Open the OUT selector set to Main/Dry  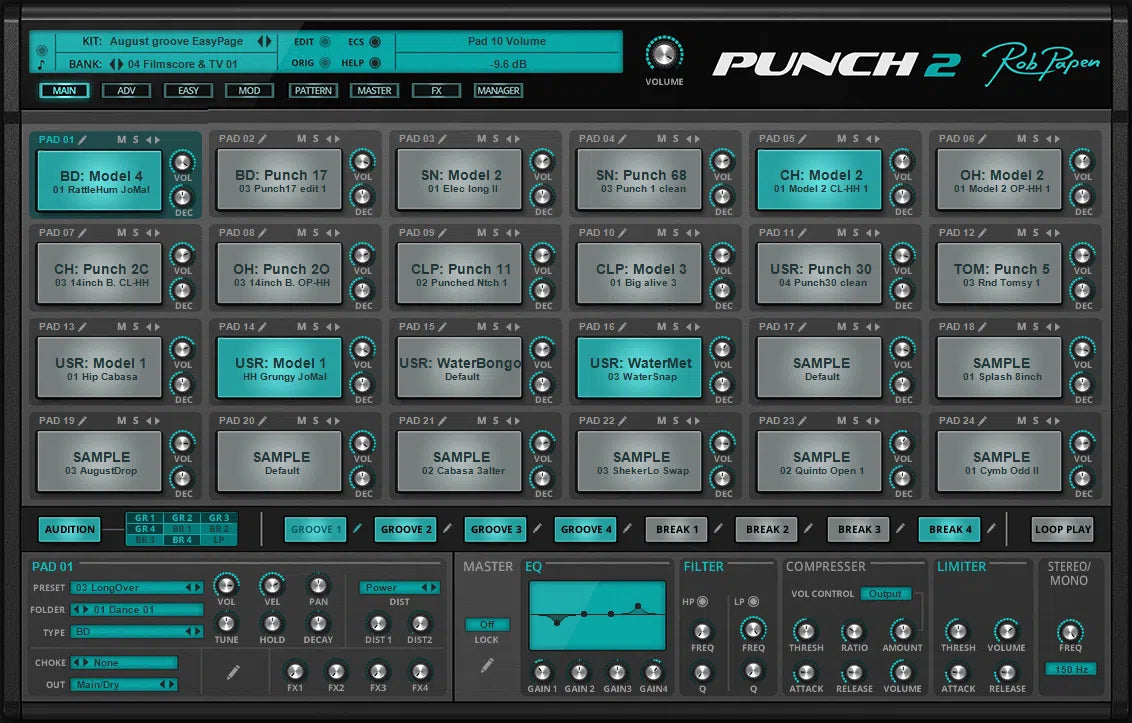pos(123,684)
